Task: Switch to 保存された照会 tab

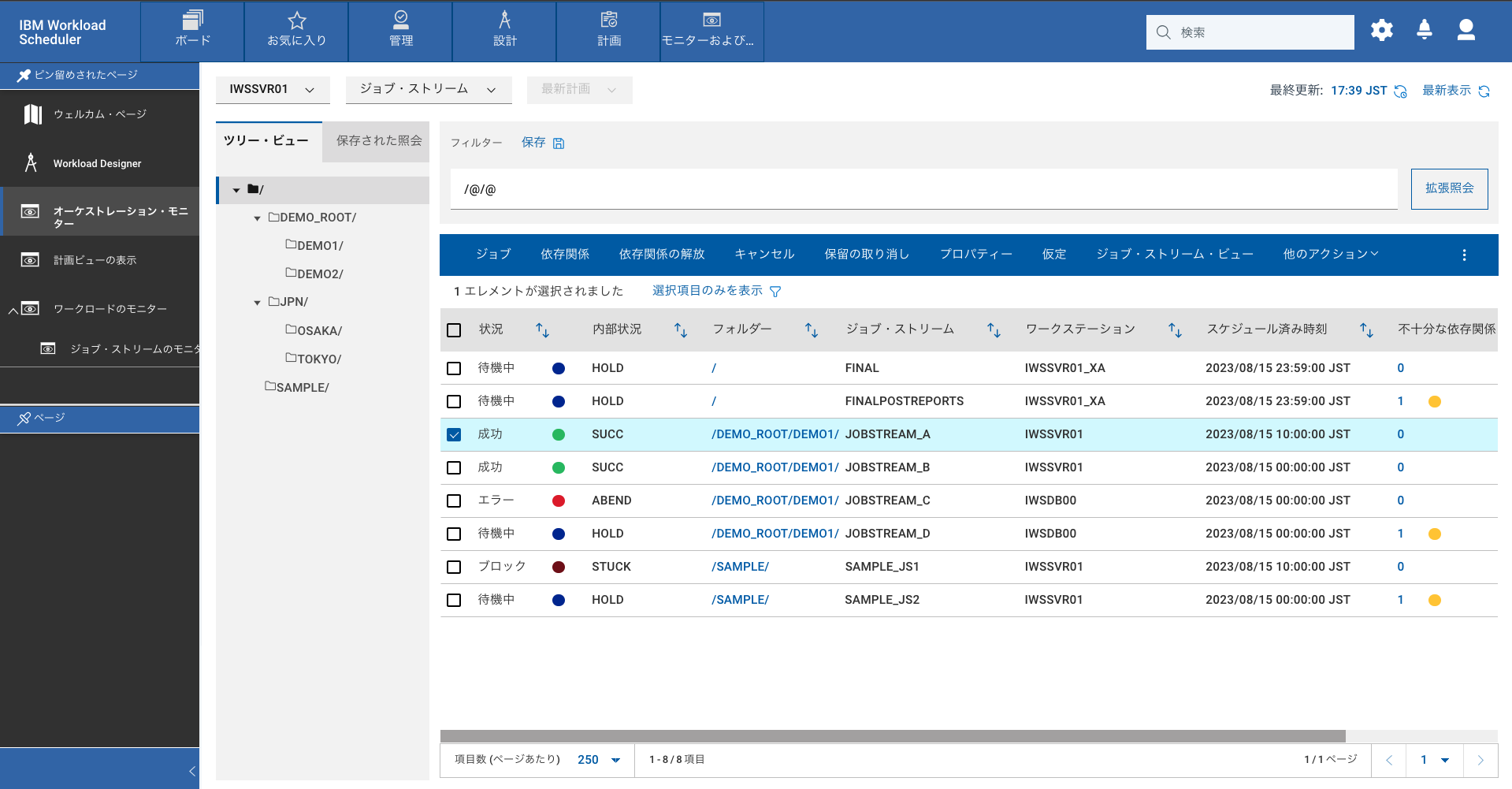Action: tap(379, 141)
